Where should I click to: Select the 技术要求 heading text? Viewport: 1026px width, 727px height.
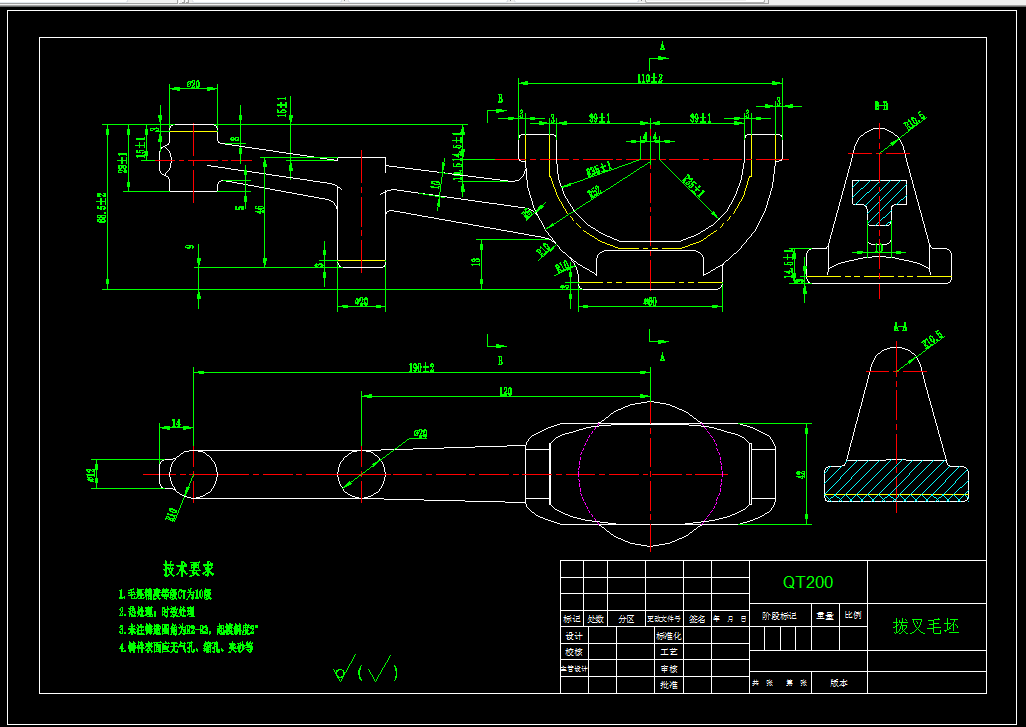pos(189,569)
